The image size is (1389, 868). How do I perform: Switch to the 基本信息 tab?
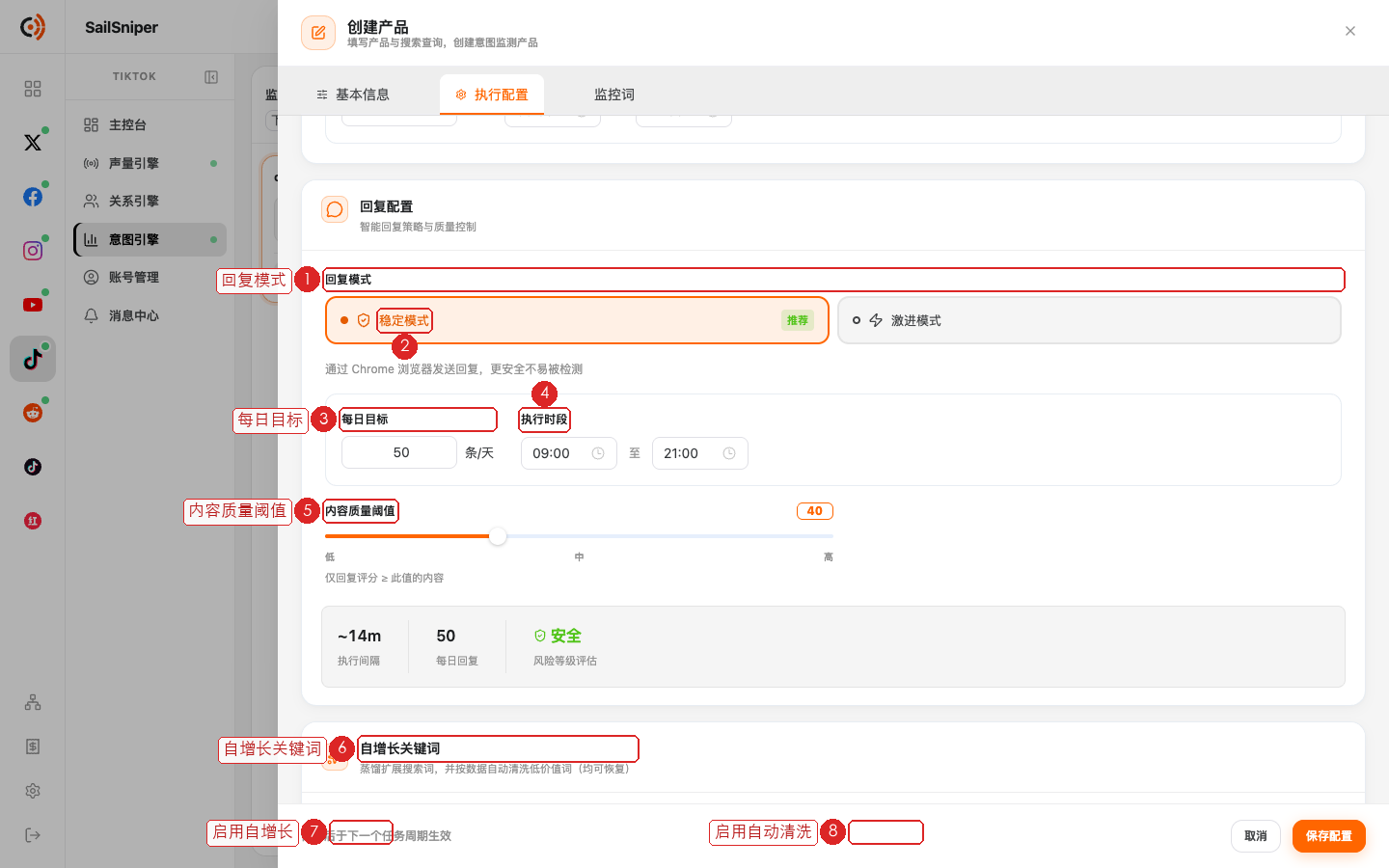353,95
